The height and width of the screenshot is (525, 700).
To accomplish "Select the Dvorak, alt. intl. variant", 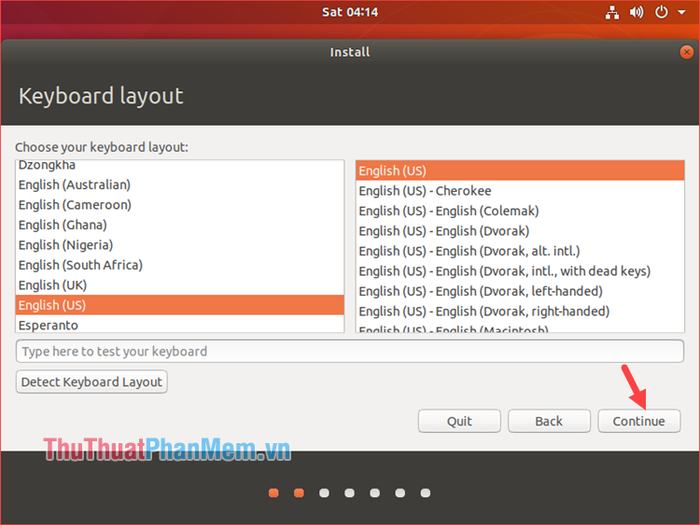I will [x=520, y=251].
